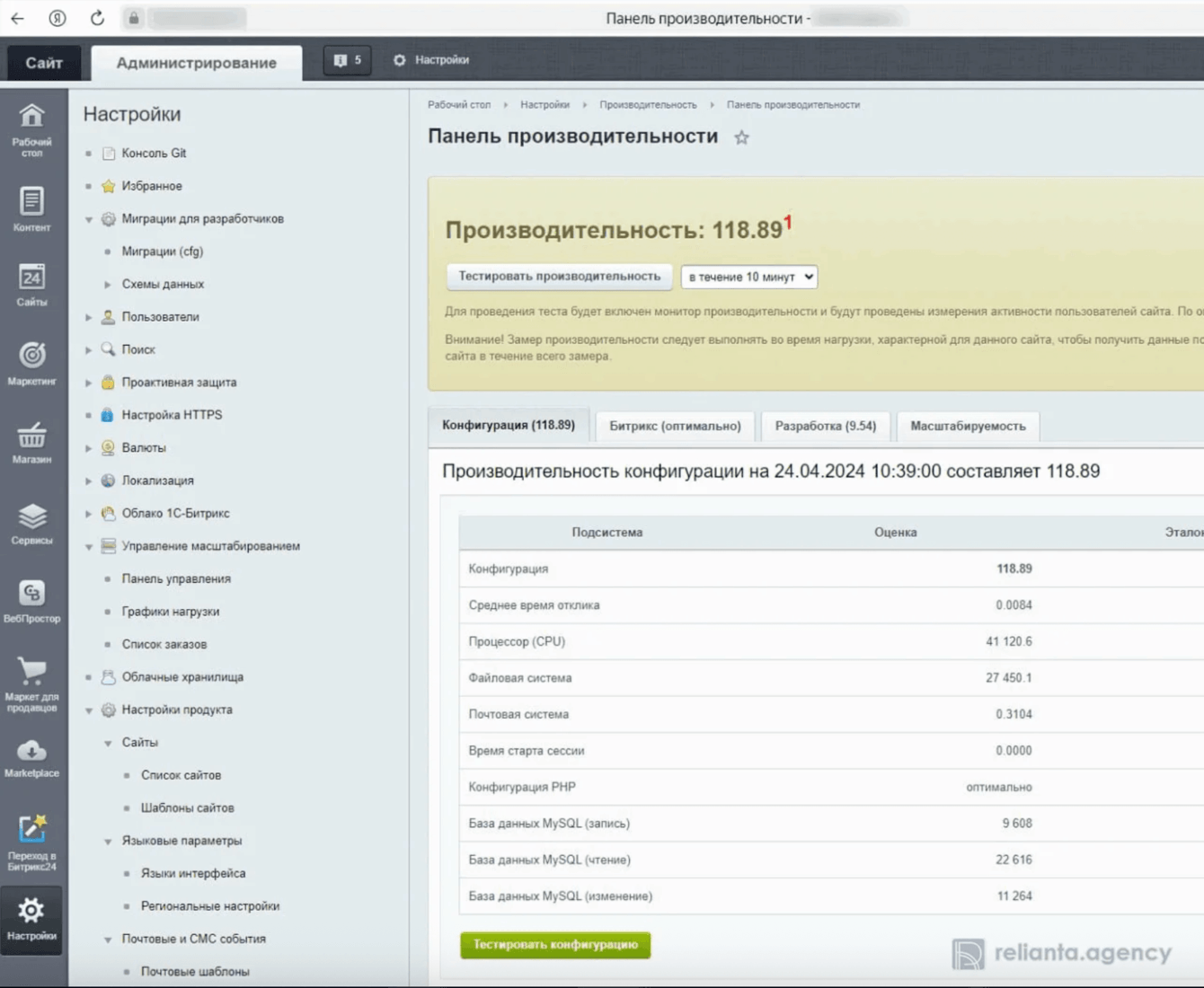Click the Файловая система row label
The width and height of the screenshot is (1204, 988).
click(x=520, y=678)
